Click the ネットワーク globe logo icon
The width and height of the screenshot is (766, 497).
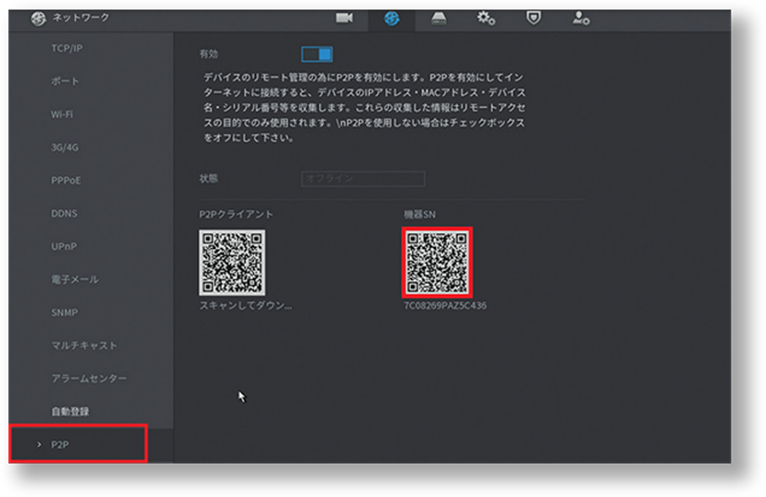click(38, 19)
